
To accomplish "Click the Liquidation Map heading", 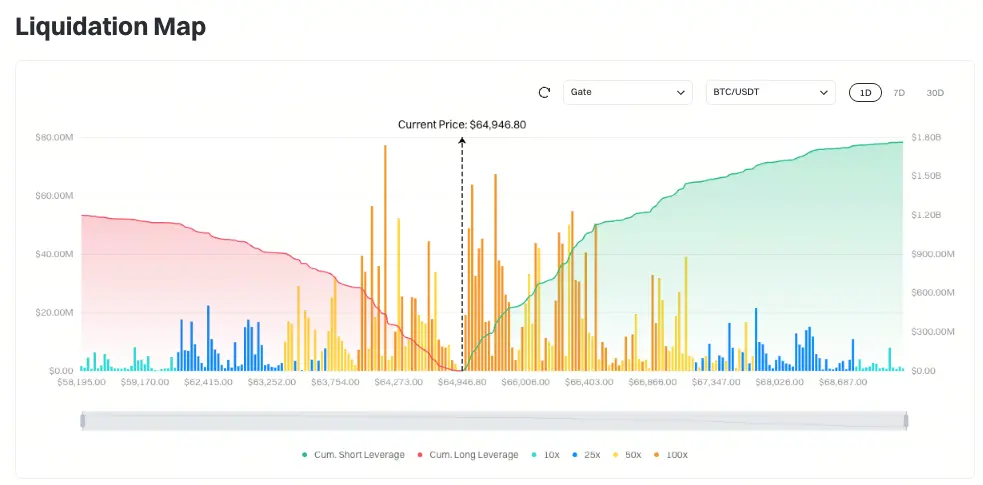I will (110, 27).
